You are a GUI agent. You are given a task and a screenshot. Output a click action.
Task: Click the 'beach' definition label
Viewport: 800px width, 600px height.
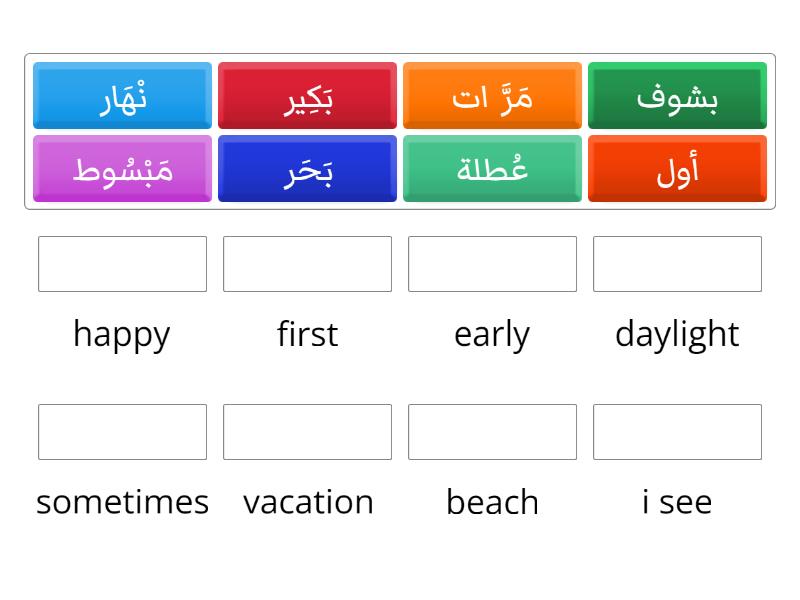point(492,501)
